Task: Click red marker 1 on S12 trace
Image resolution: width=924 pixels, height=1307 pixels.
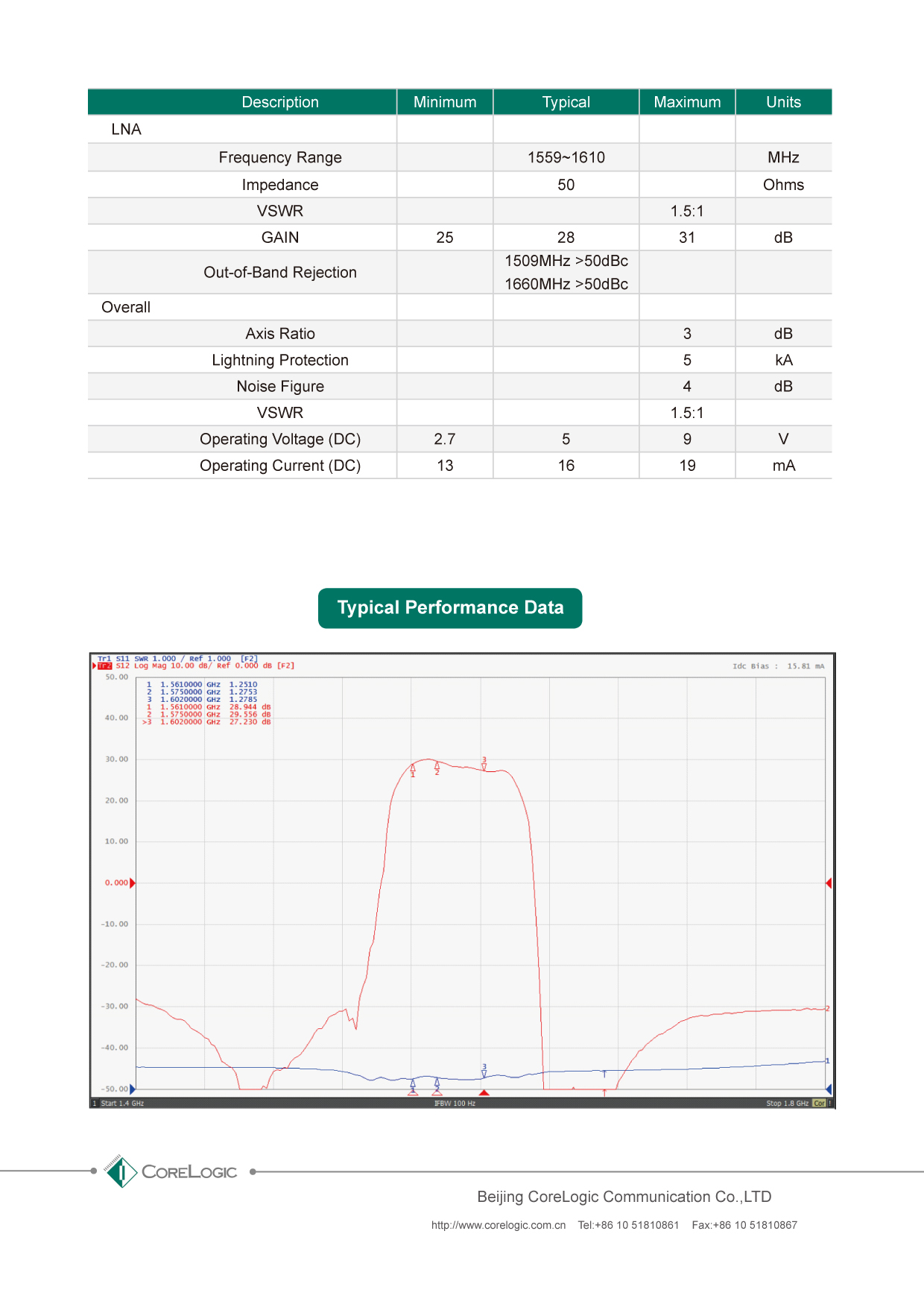Action: pyautogui.click(x=413, y=769)
